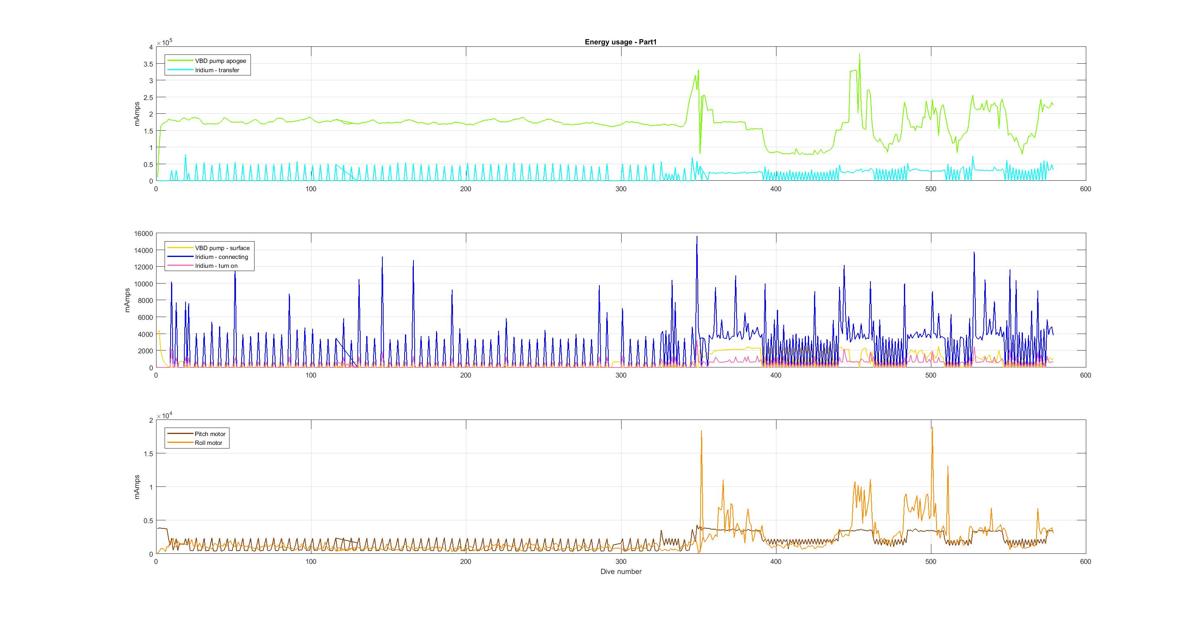Click the pink line sample for Iridium - turn on

[179, 265]
